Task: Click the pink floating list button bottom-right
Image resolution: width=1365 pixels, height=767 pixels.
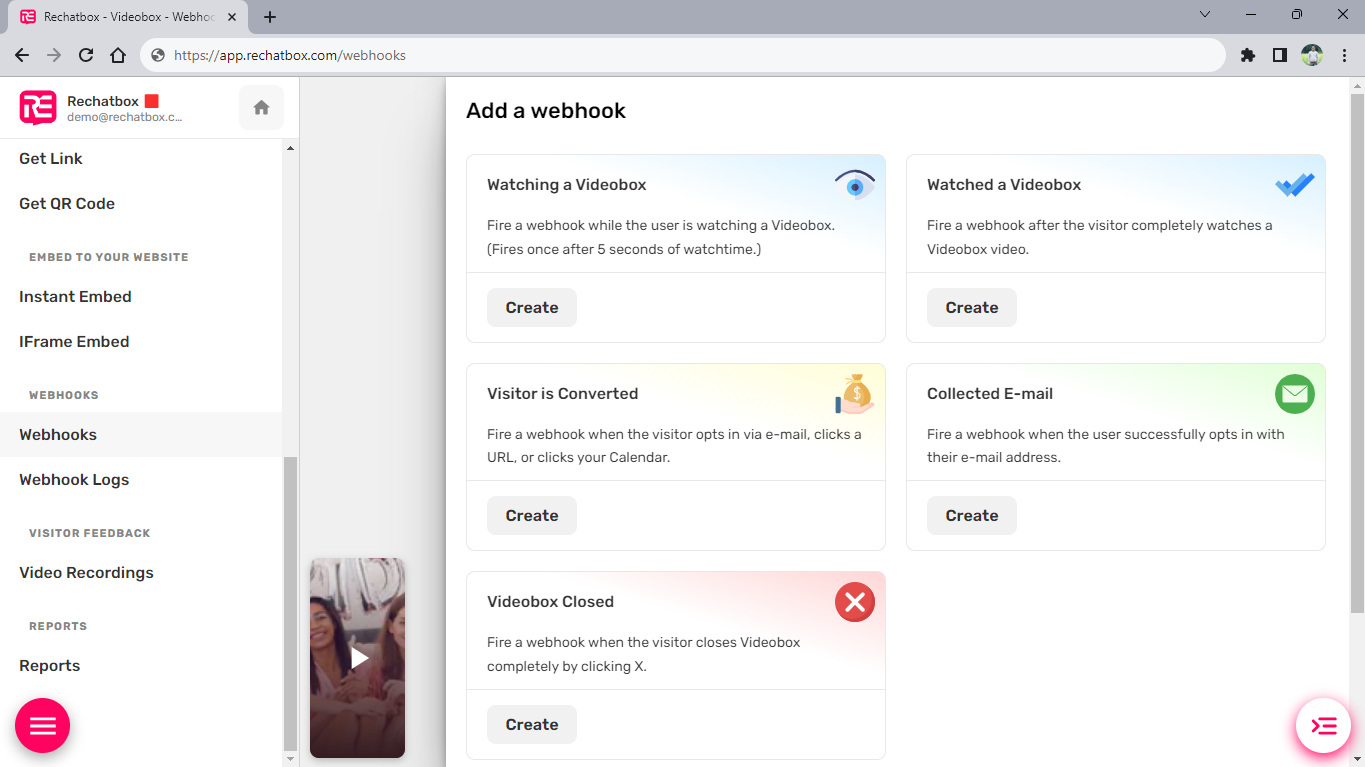Action: point(1323,726)
